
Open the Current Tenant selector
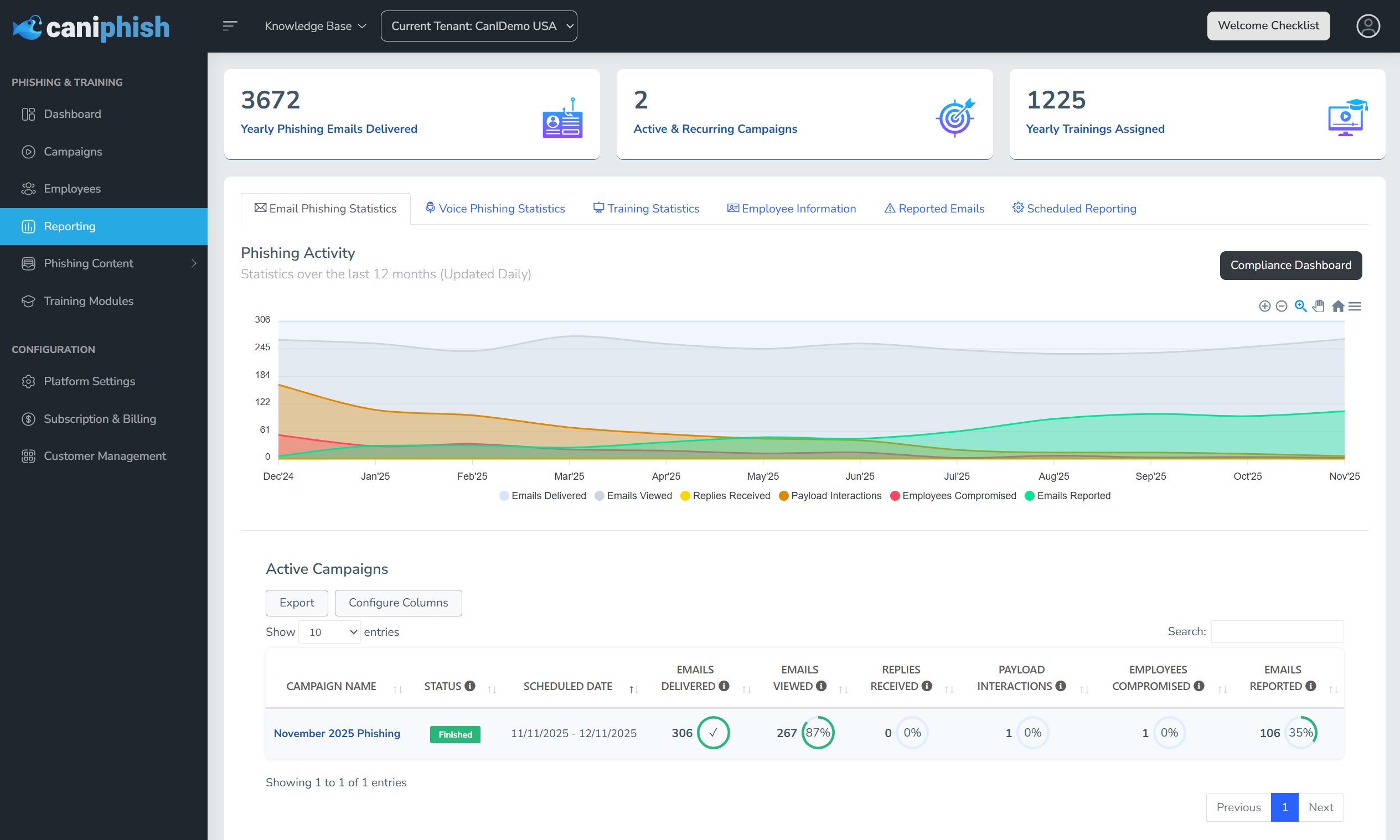click(478, 26)
